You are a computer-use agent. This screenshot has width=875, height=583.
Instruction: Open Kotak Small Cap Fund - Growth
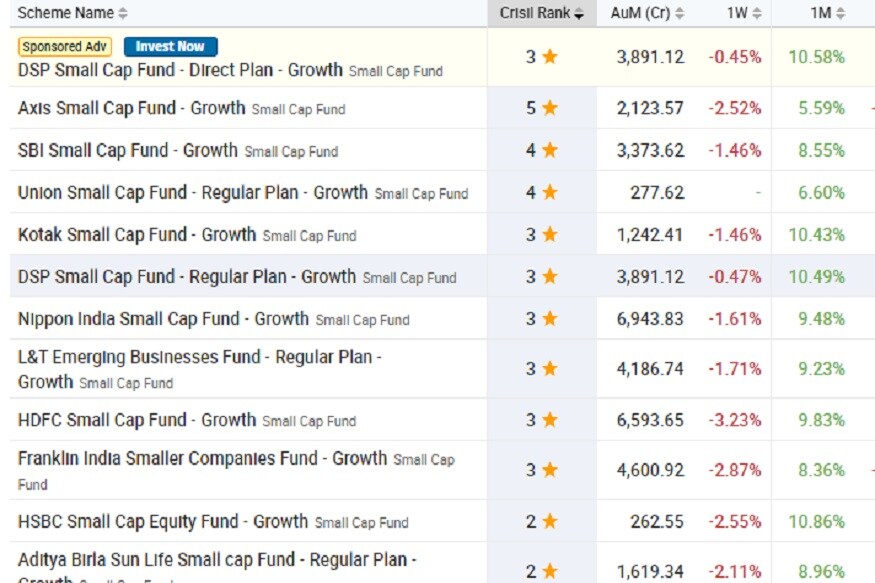(x=137, y=234)
